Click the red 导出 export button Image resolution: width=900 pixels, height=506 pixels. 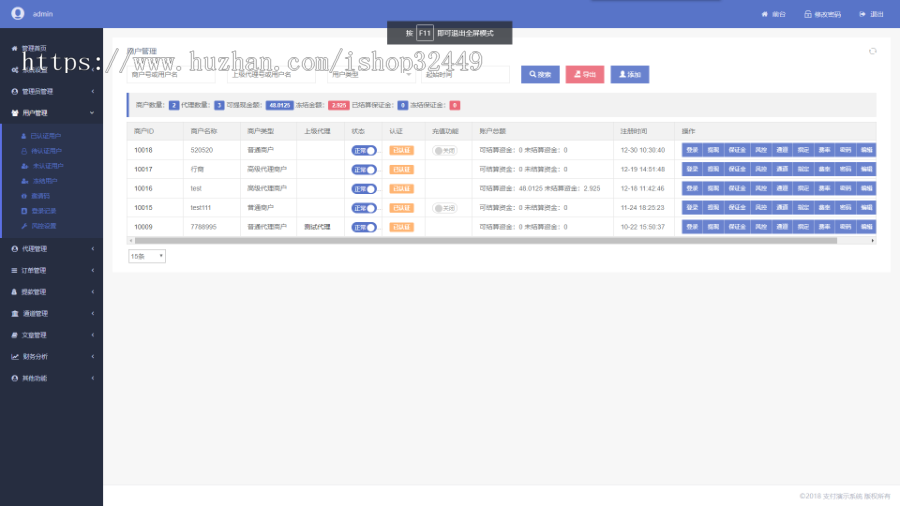point(585,75)
